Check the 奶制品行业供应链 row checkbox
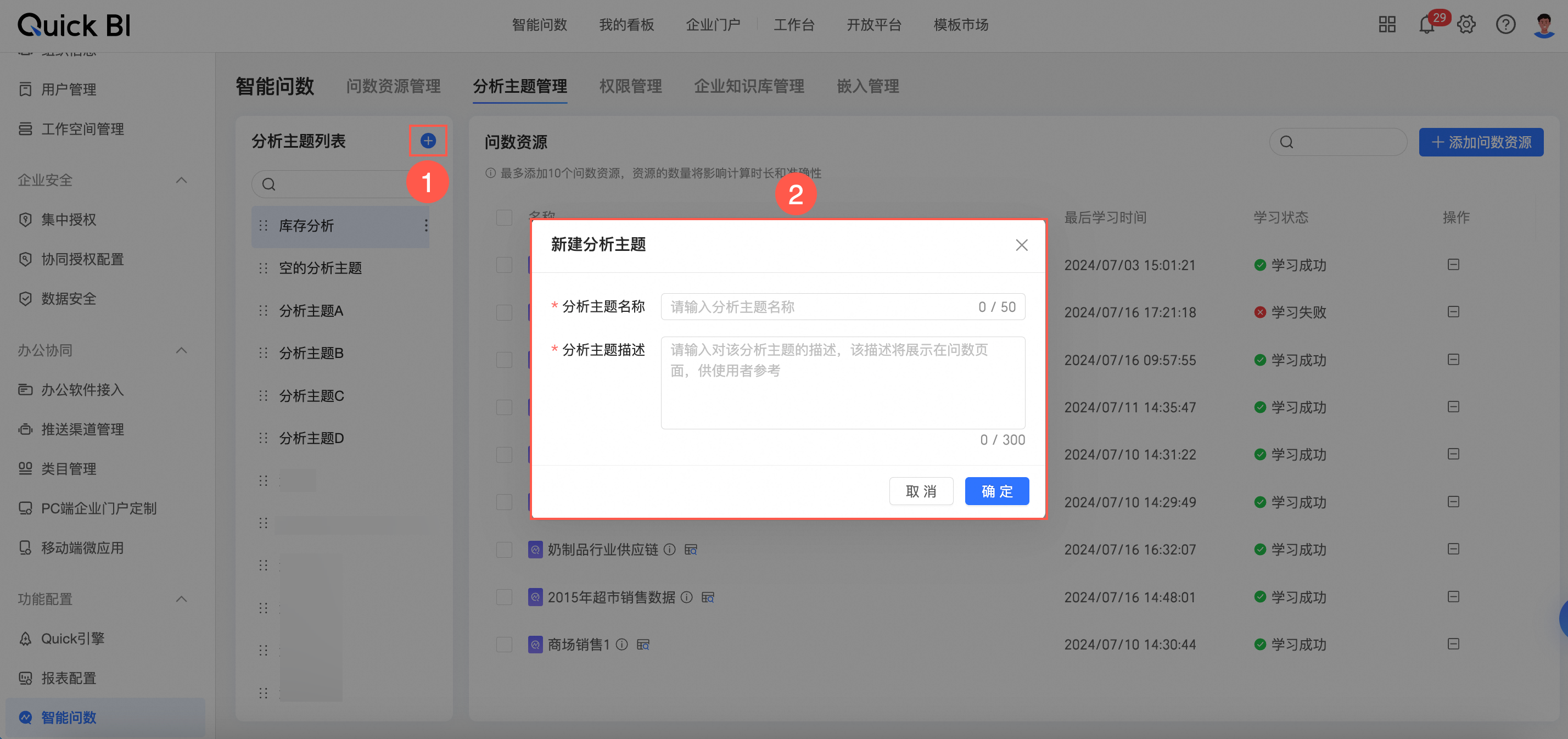Screen dimensions: 1568x739 [504, 550]
